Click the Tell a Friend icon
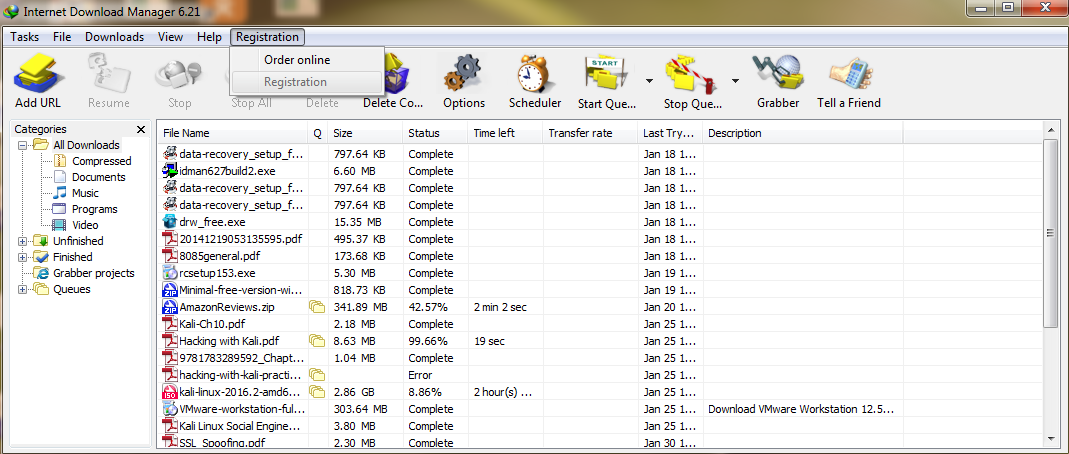Image resolution: width=1069 pixels, height=454 pixels. pyautogui.click(x=849, y=74)
